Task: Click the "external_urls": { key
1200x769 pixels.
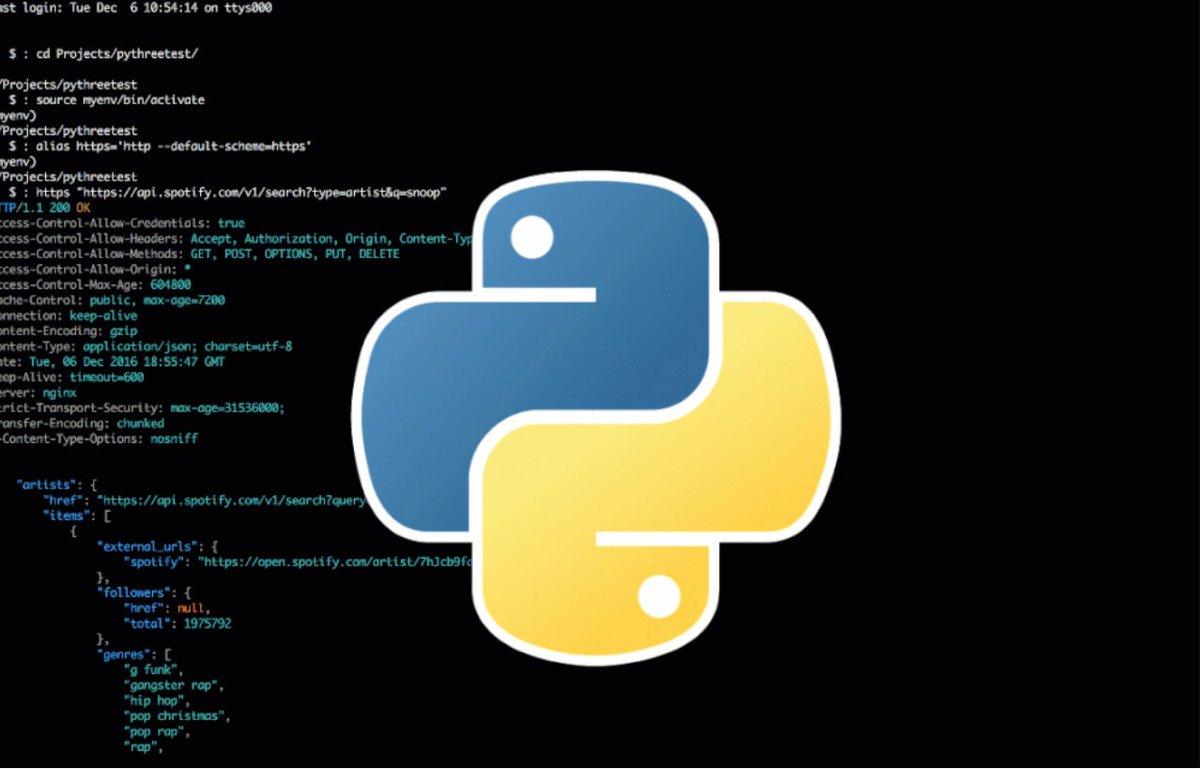Action: tap(157, 546)
